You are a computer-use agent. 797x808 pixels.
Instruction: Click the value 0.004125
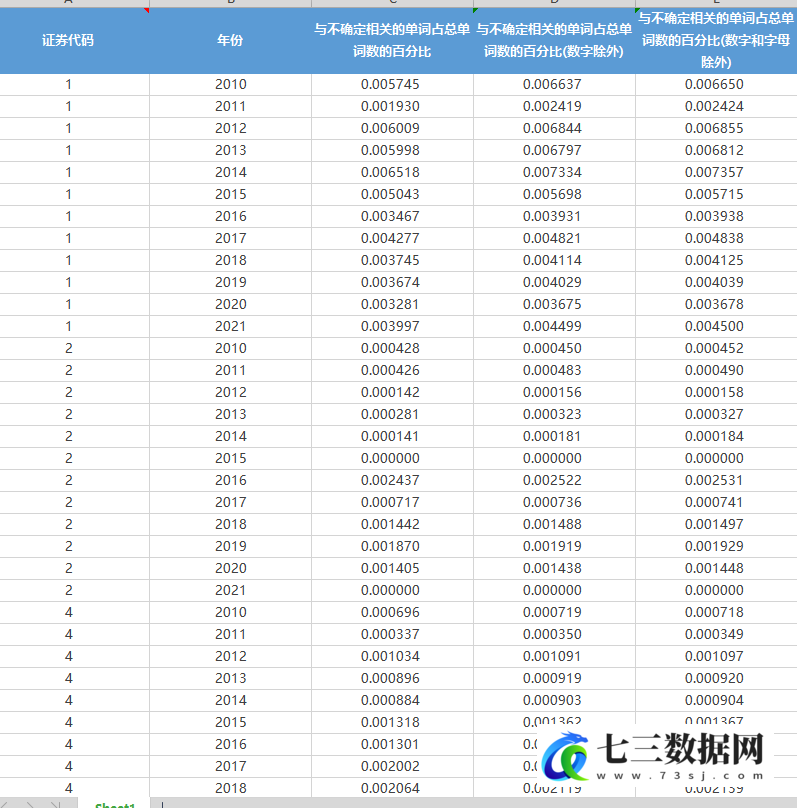(716, 260)
